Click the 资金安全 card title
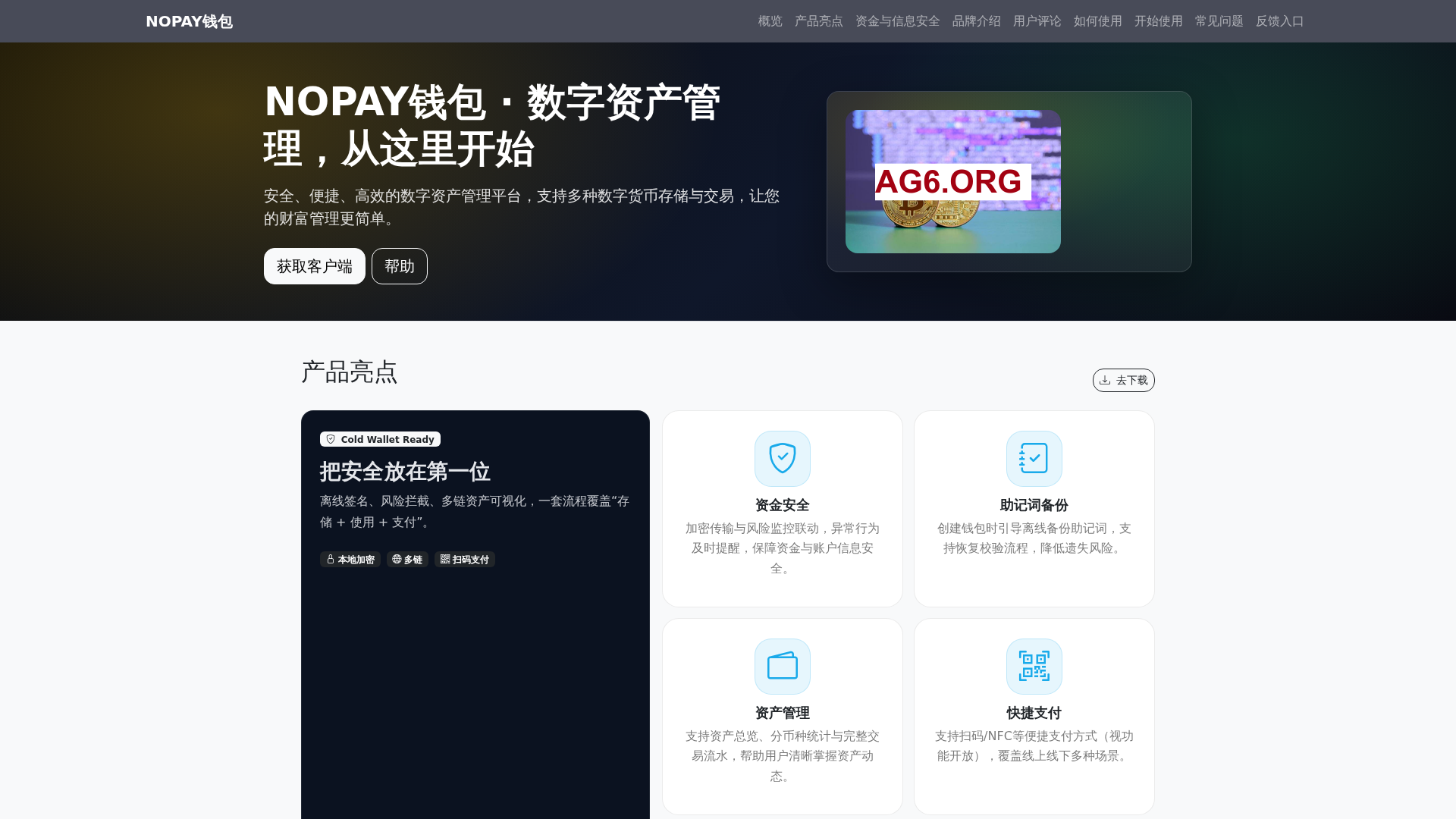Image resolution: width=1456 pixels, height=819 pixels. (783, 505)
